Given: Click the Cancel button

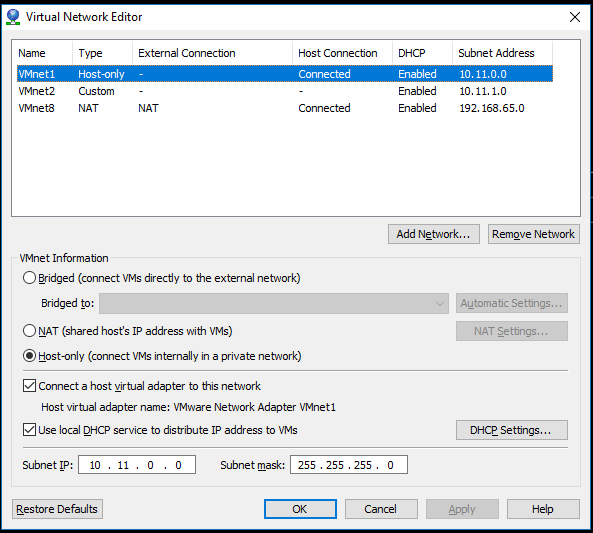Looking at the screenshot, I should [381, 509].
